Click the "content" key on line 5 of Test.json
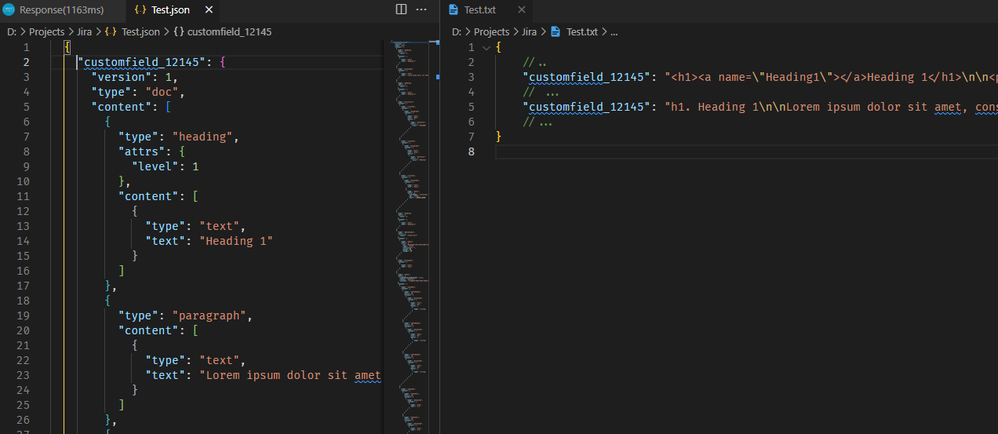This screenshot has width=998, height=434. click(x=124, y=107)
